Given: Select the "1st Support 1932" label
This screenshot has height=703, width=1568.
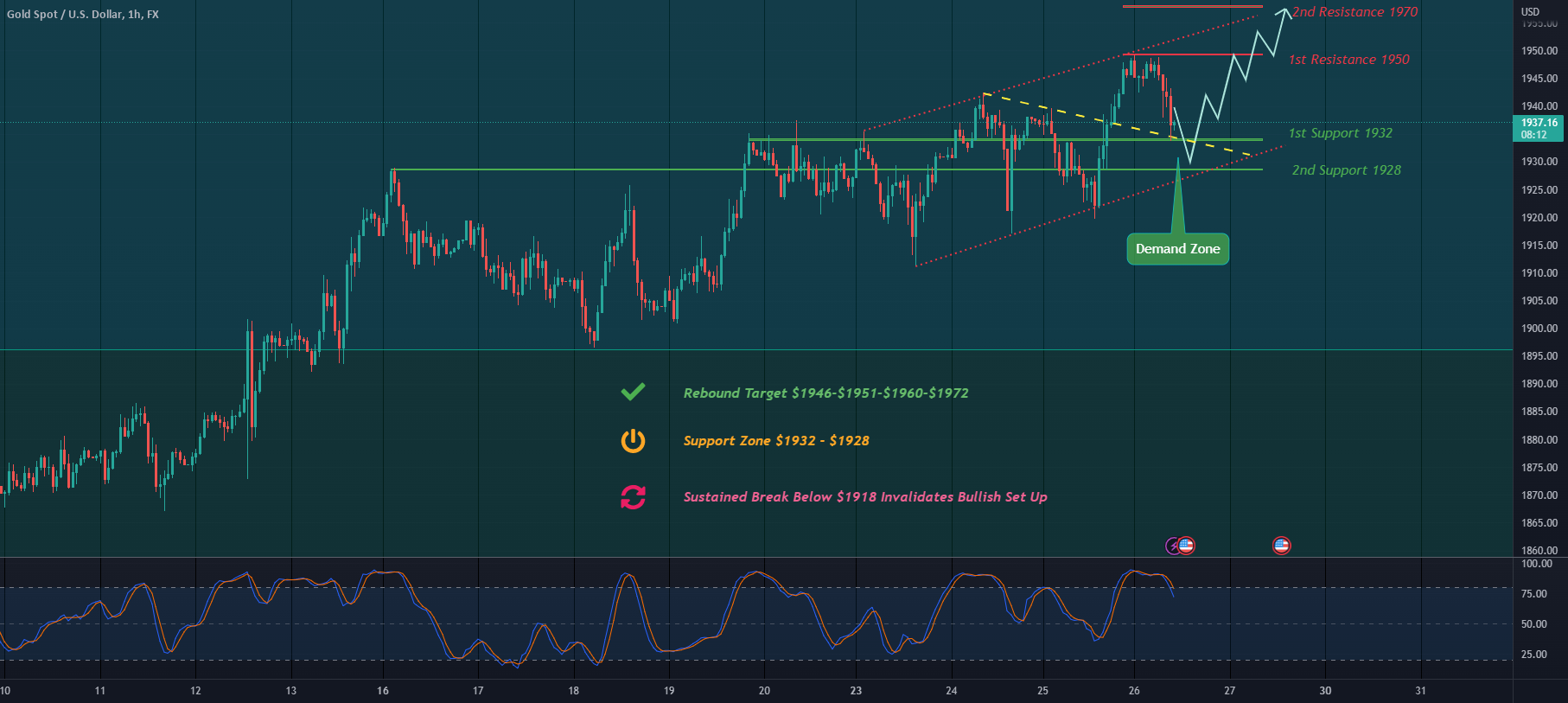Looking at the screenshot, I should [1341, 133].
